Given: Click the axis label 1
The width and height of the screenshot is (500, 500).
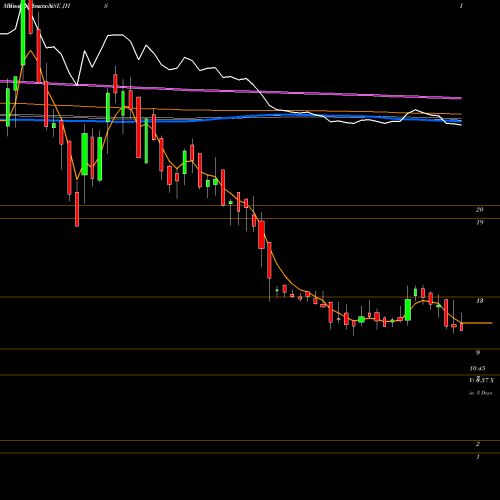Looking at the screenshot, I should [x=478, y=457].
